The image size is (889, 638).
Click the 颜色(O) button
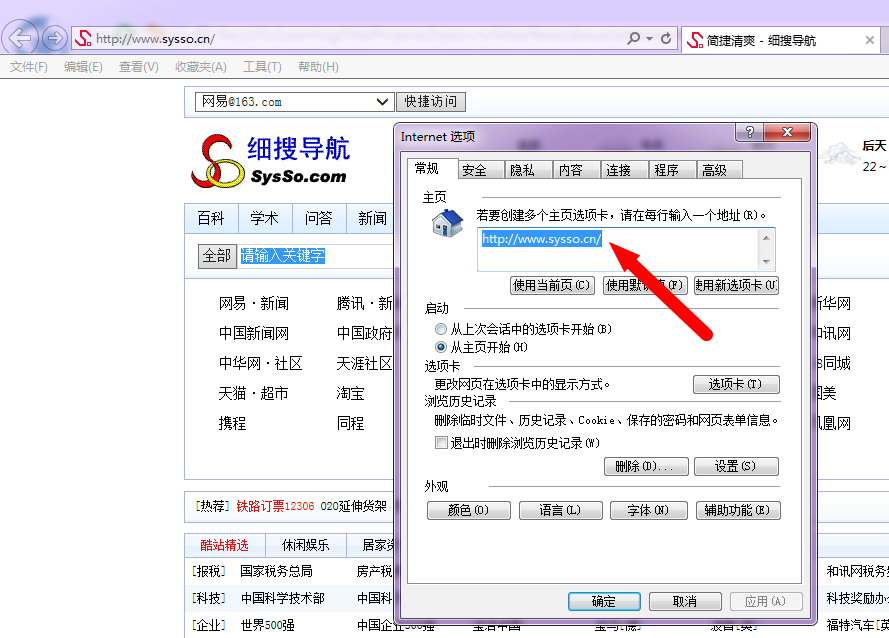[468, 510]
